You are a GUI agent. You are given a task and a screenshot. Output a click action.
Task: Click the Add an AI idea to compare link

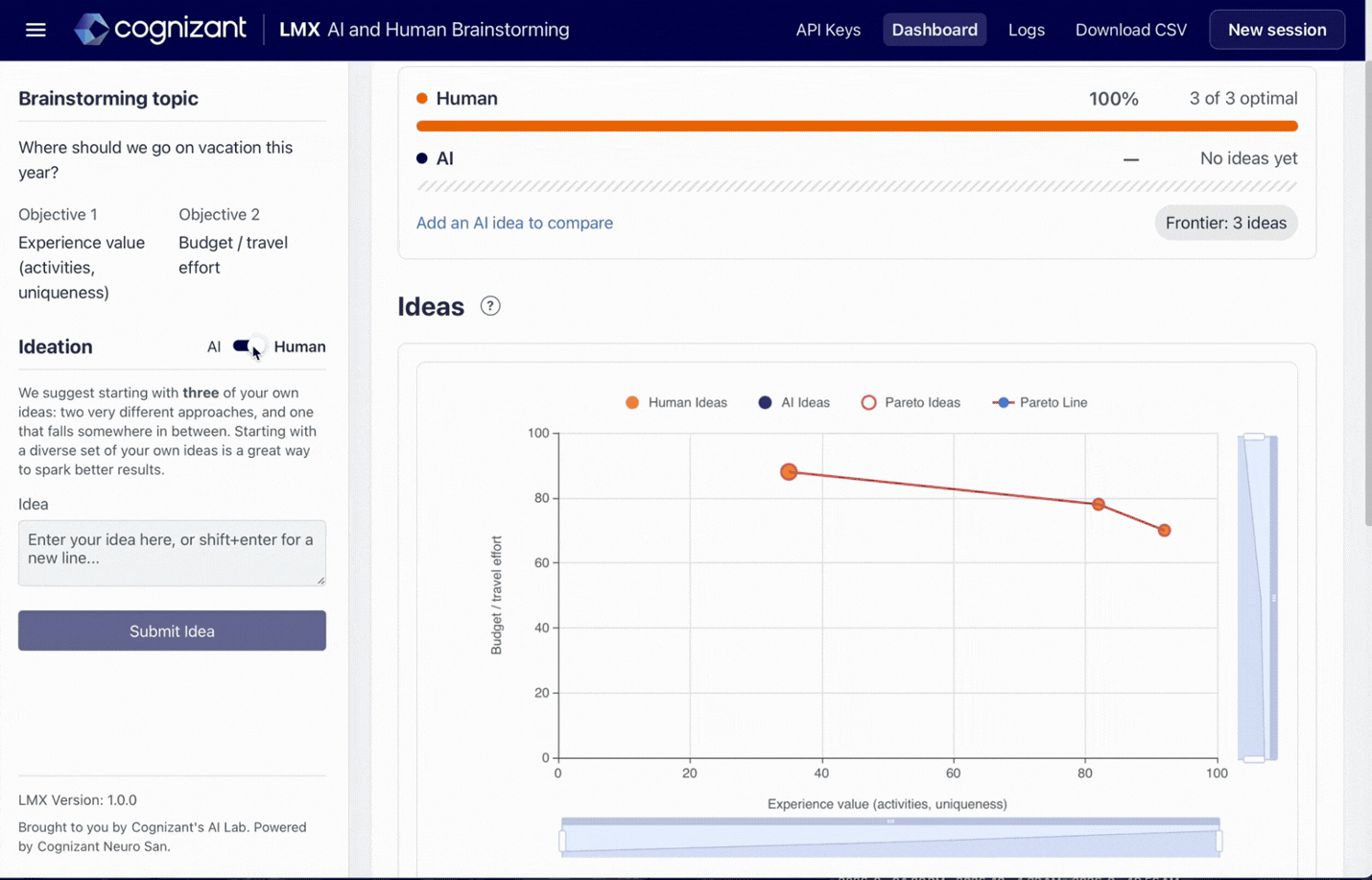click(514, 223)
